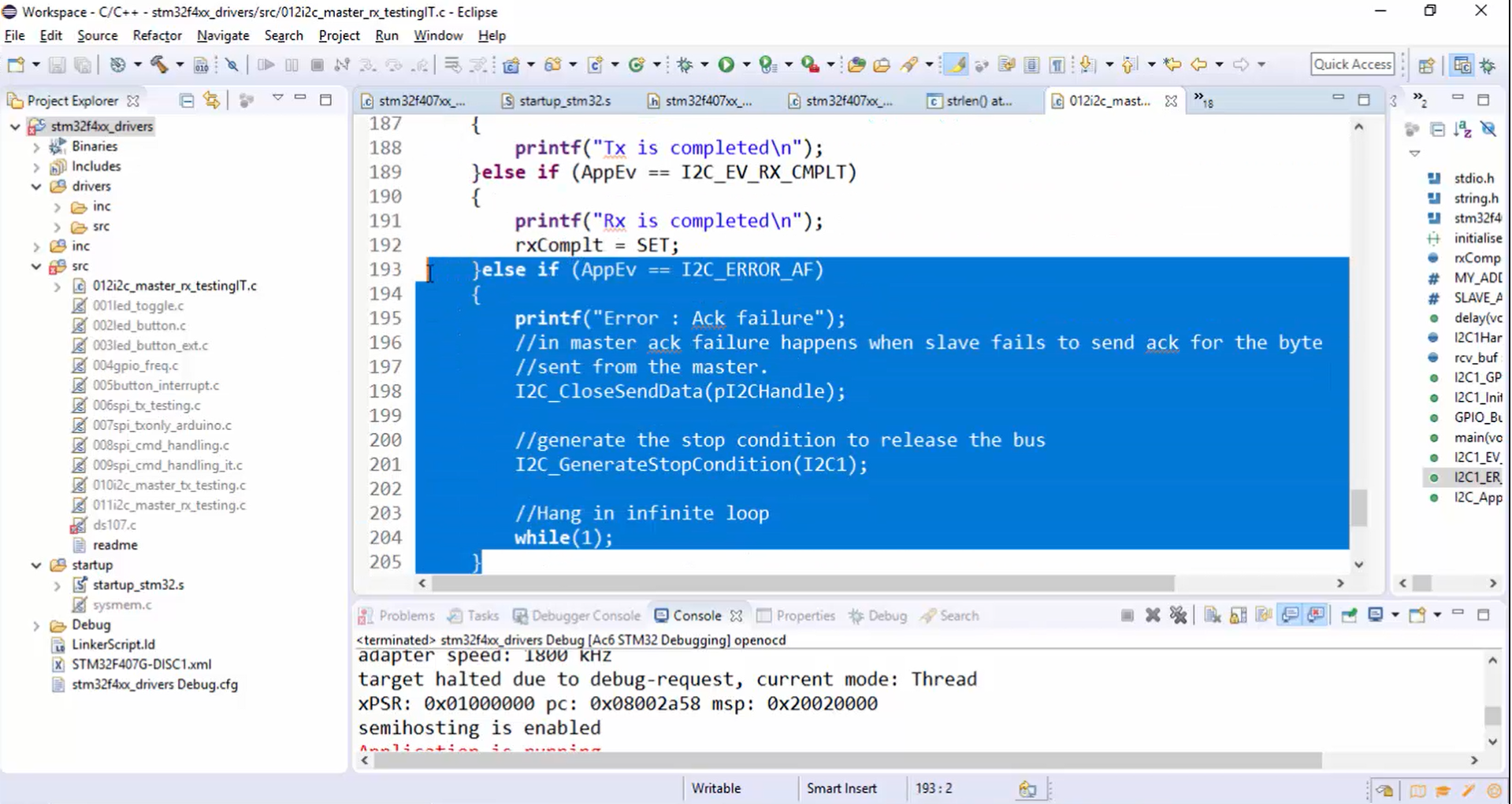The image size is (1512, 804).
Task: Click the bug Debug launch icon
Action: click(x=685, y=65)
